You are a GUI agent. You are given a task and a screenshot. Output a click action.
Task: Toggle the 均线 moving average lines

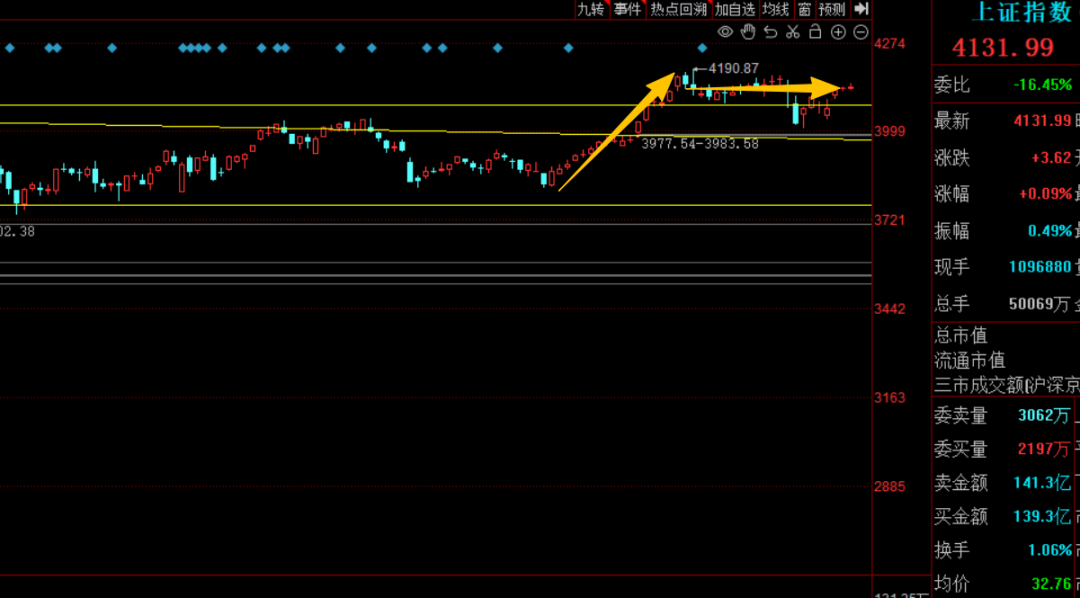776,9
